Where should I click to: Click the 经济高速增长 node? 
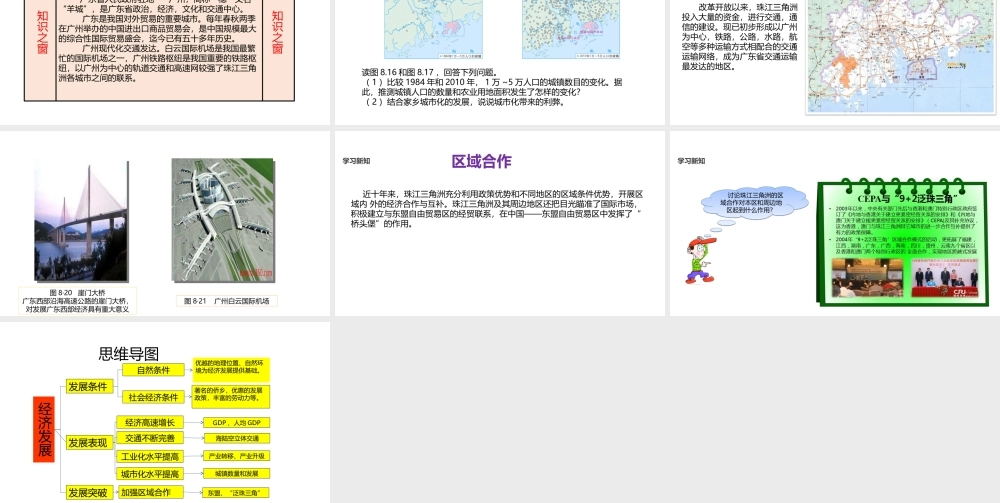coord(150,422)
